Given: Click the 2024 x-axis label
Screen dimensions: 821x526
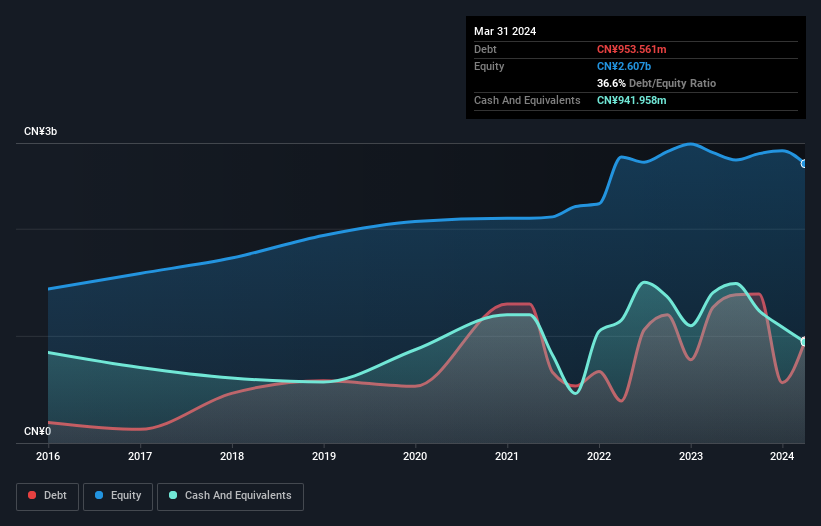Looking at the screenshot, I should point(782,456).
